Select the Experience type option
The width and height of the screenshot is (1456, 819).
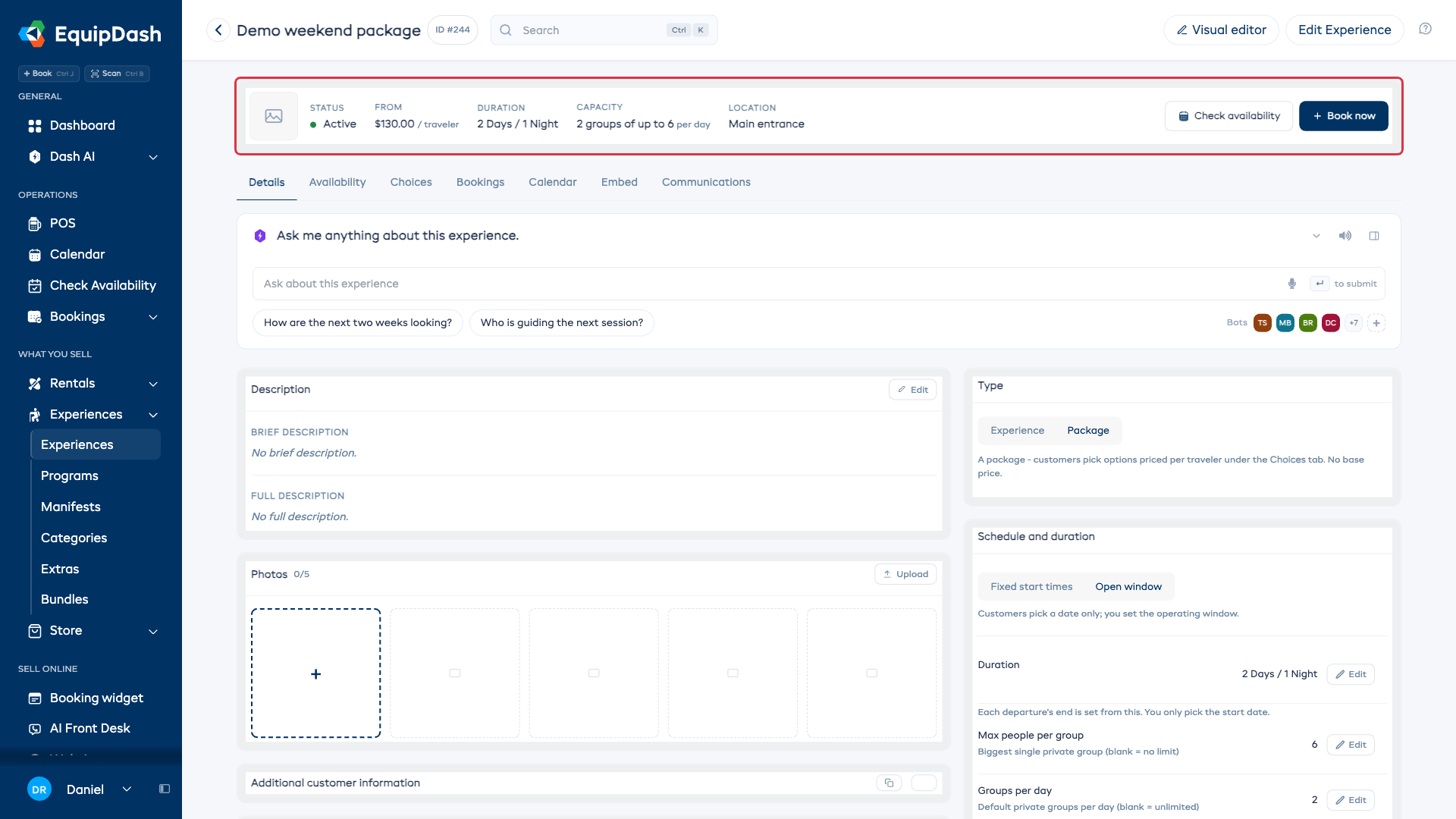tap(1017, 431)
